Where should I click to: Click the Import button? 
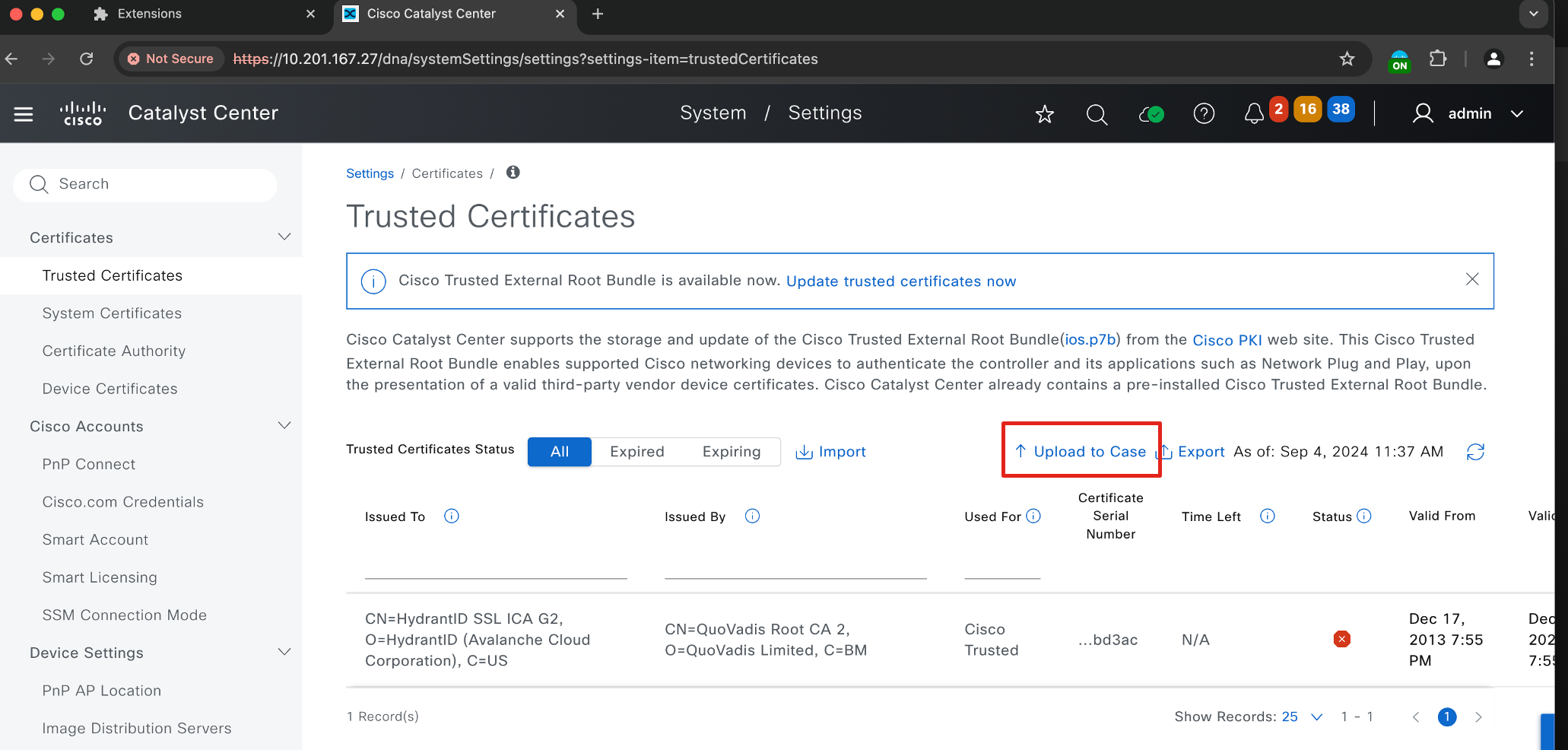click(x=830, y=452)
